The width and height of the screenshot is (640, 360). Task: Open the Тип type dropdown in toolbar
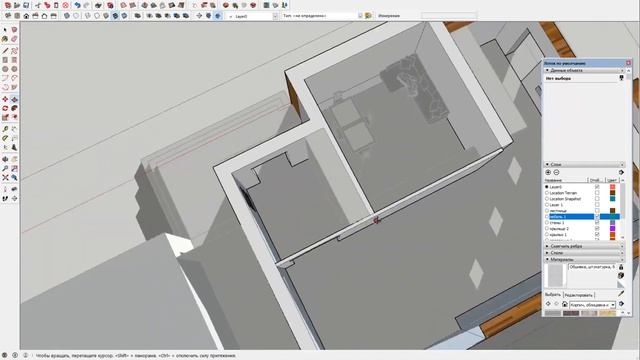coord(360,16)
